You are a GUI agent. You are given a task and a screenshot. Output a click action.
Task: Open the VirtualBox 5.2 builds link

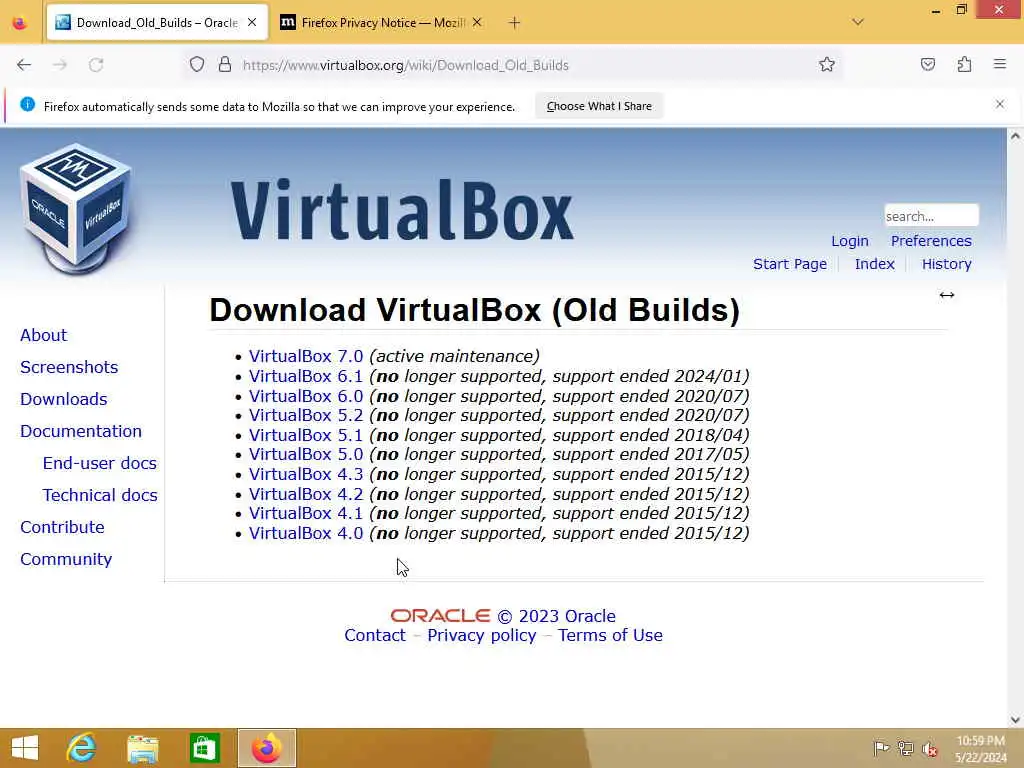point(306,415)
